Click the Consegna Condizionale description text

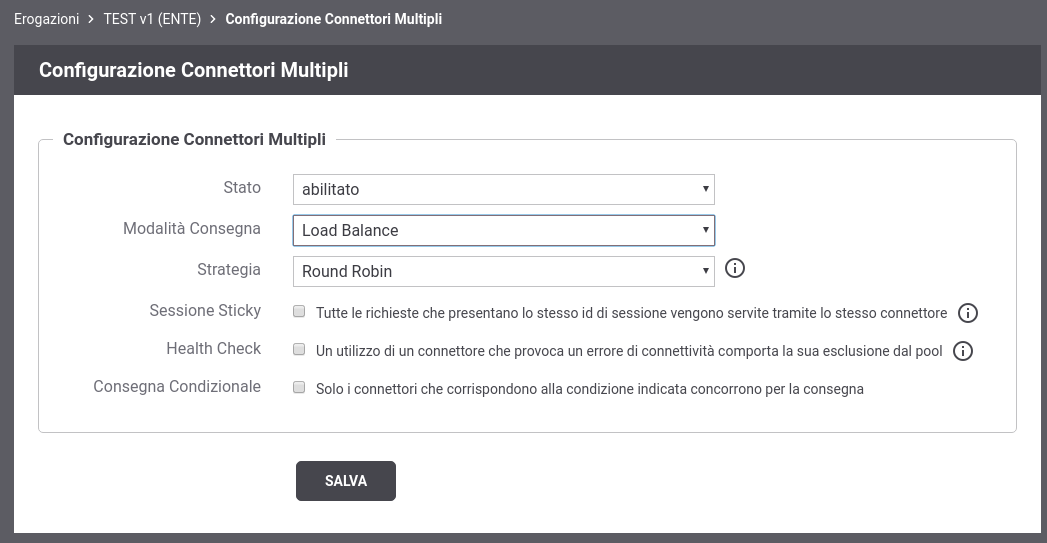click(590, 389)
